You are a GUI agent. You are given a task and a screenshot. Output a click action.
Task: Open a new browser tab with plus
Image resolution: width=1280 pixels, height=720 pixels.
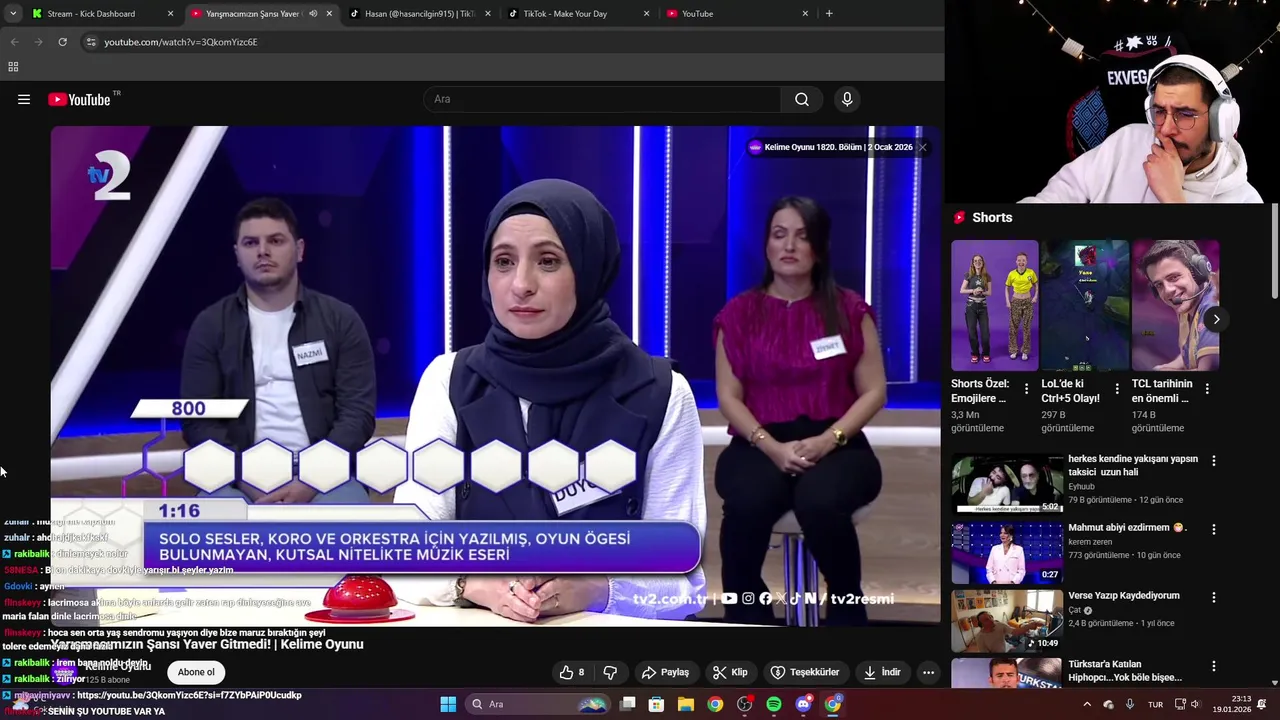pos(829,14)
